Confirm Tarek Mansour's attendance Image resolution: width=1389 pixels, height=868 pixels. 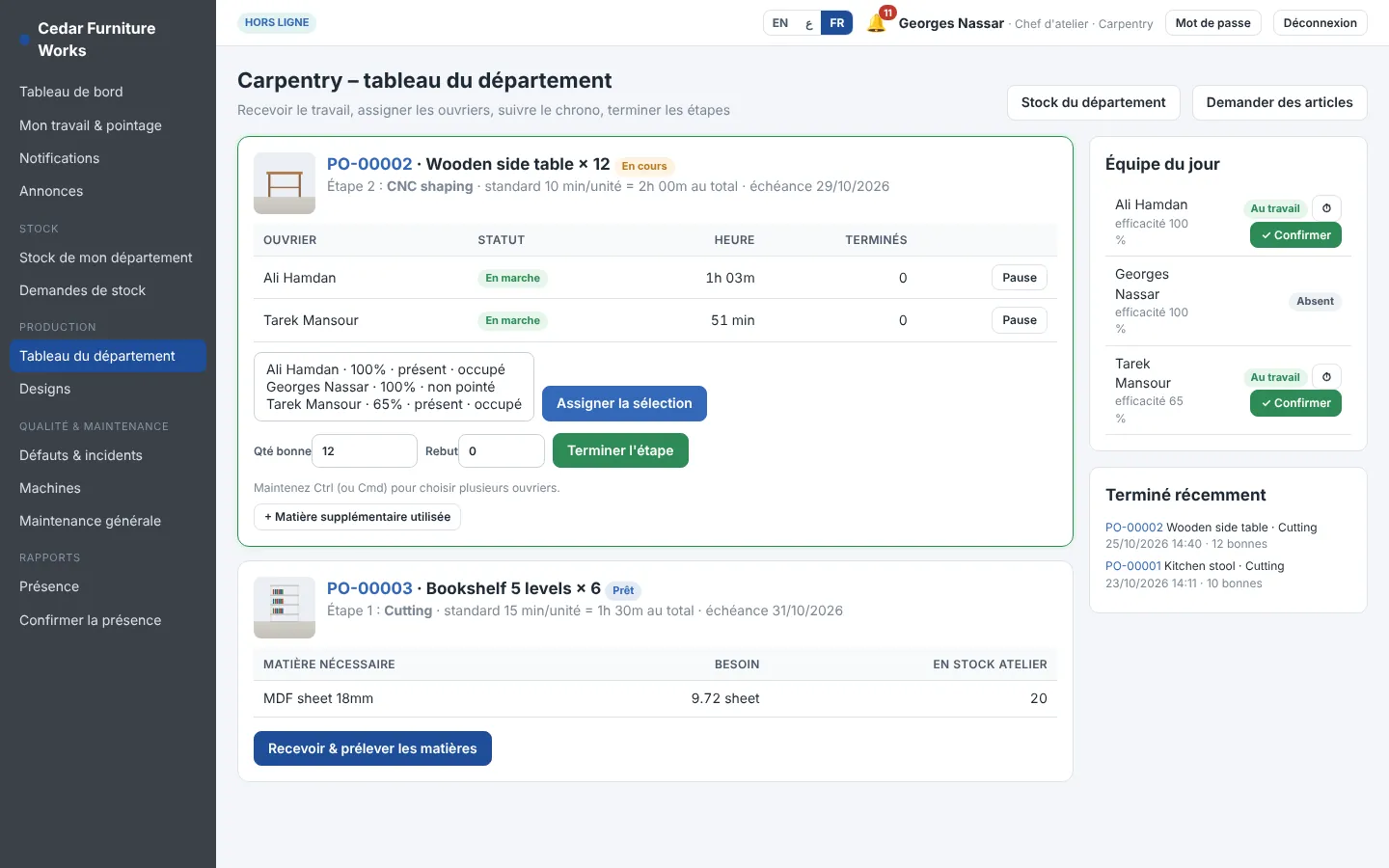pyautogui.click(x=1295, y=403)
